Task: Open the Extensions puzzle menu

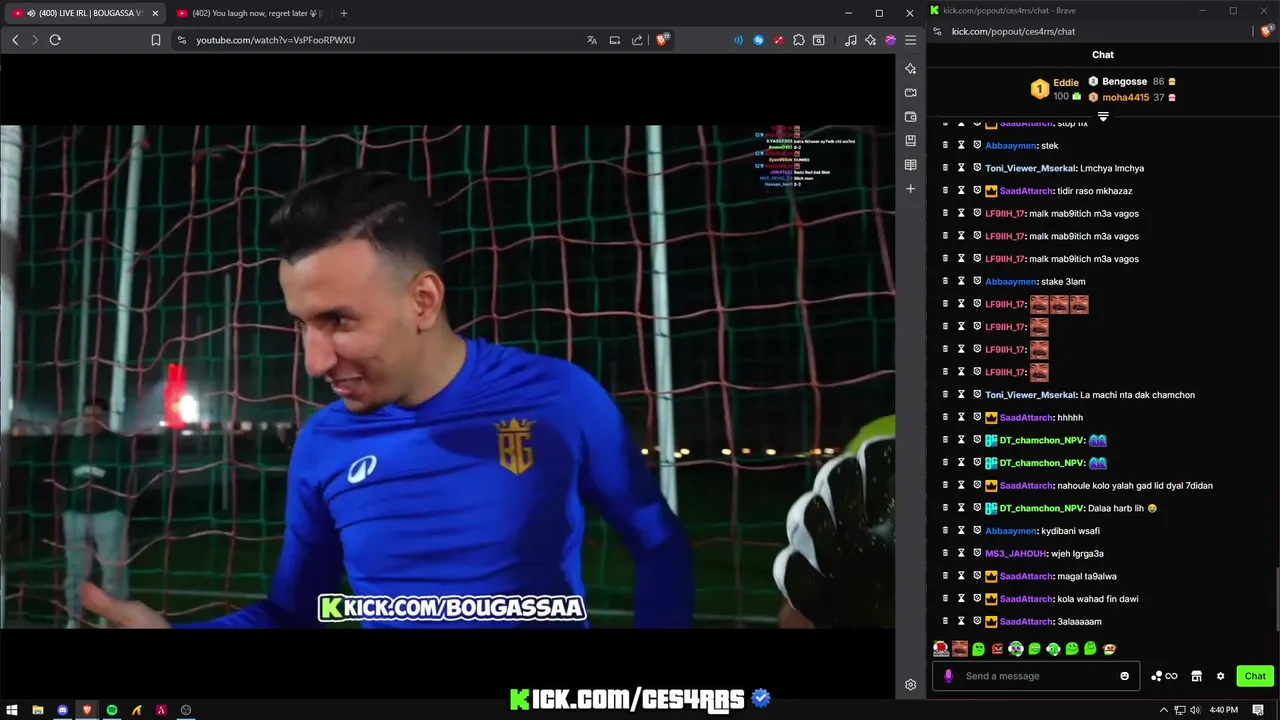Action: (799, 40)
